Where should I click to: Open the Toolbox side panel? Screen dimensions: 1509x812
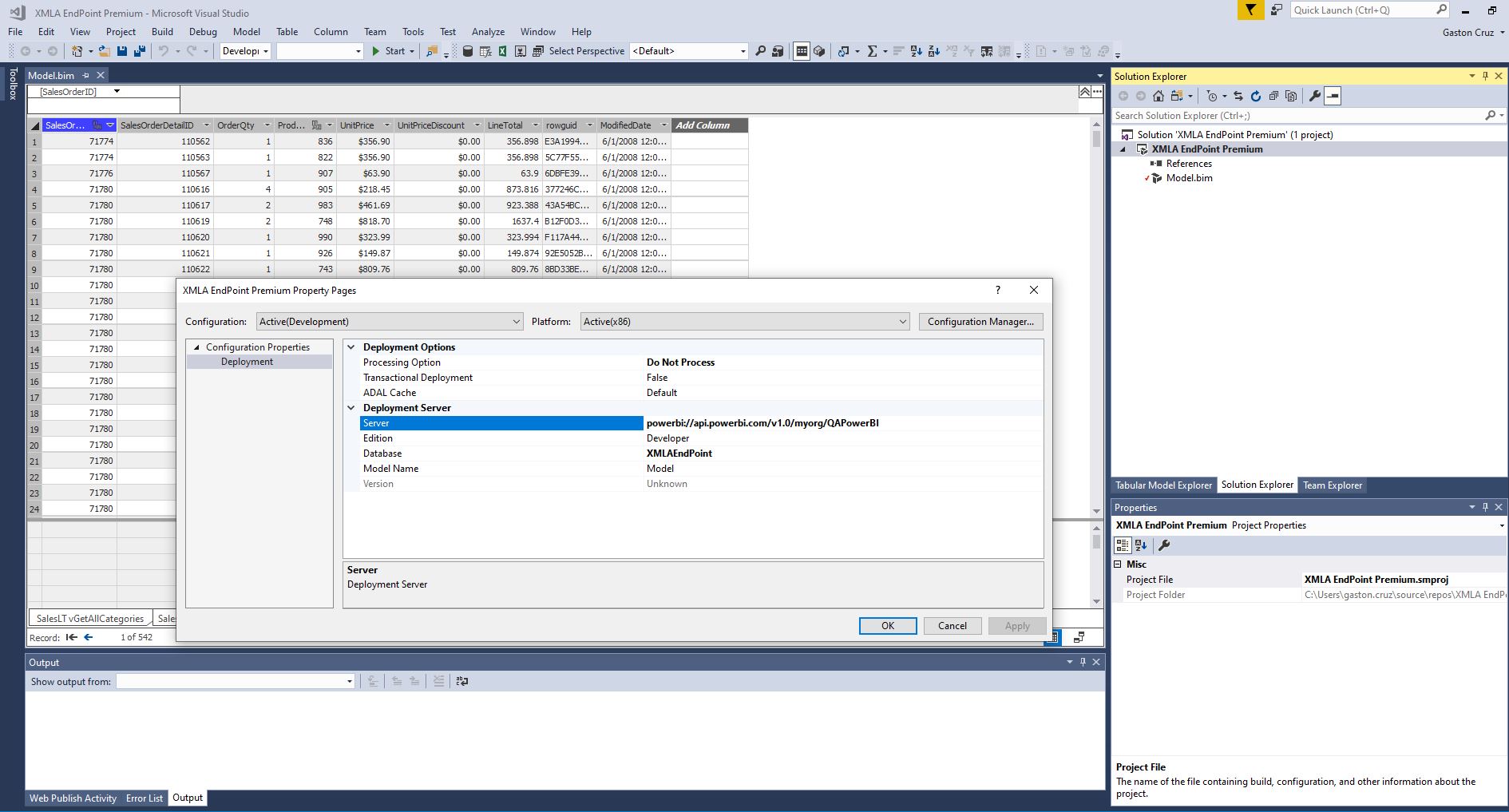[x=12, y=84]
